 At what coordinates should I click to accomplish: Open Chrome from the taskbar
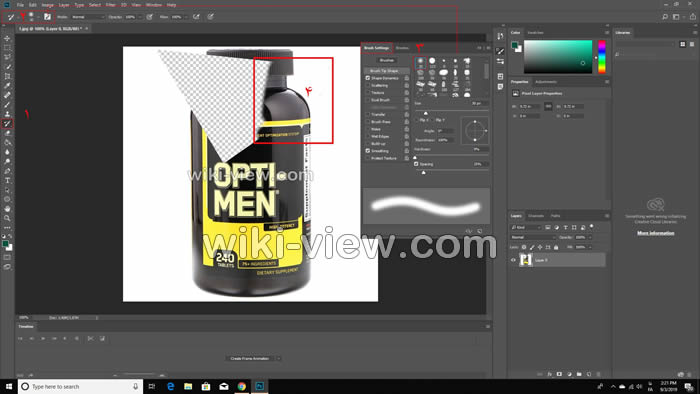242,386
